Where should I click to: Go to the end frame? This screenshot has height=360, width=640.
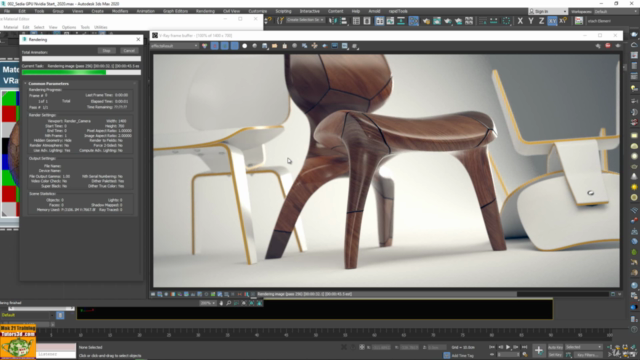[x=524, y=347]
